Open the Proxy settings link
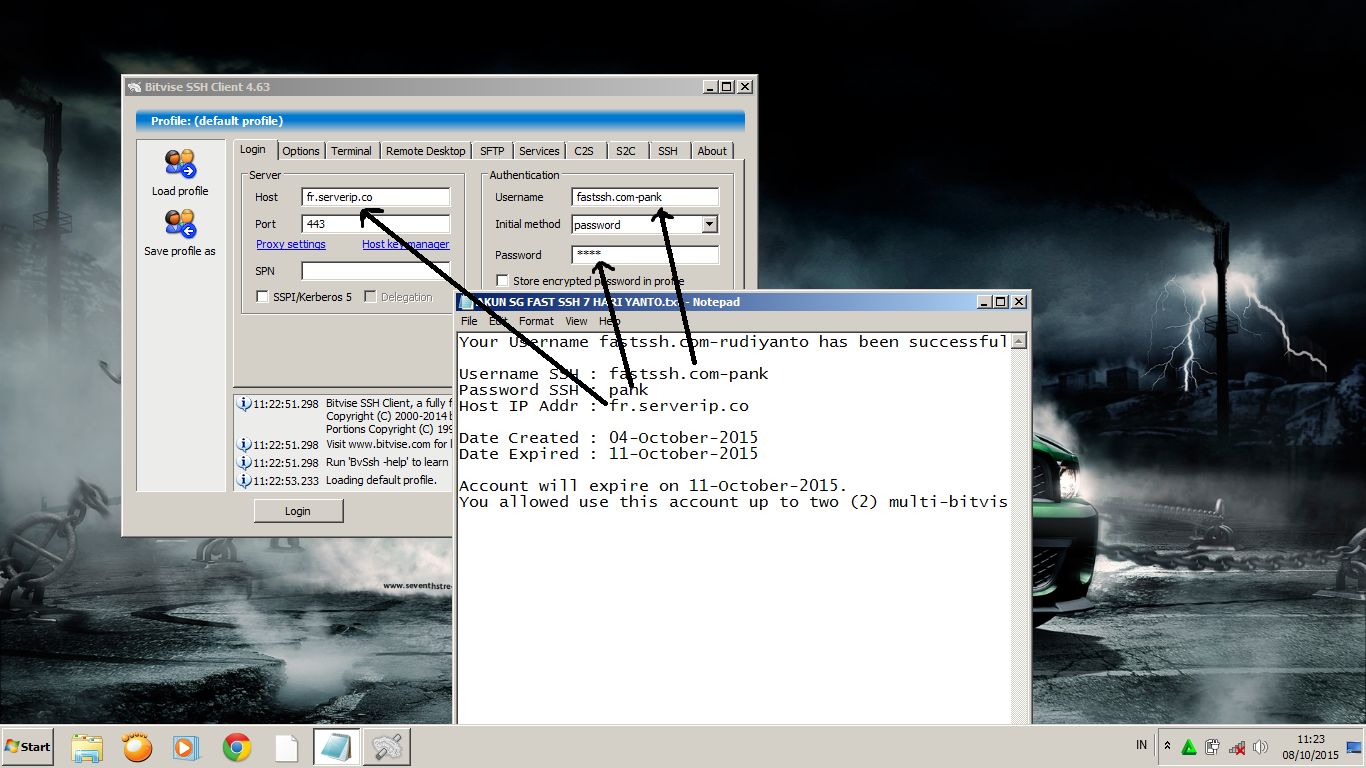Screen dimensions: 1366x768 [x=291, y=244]
